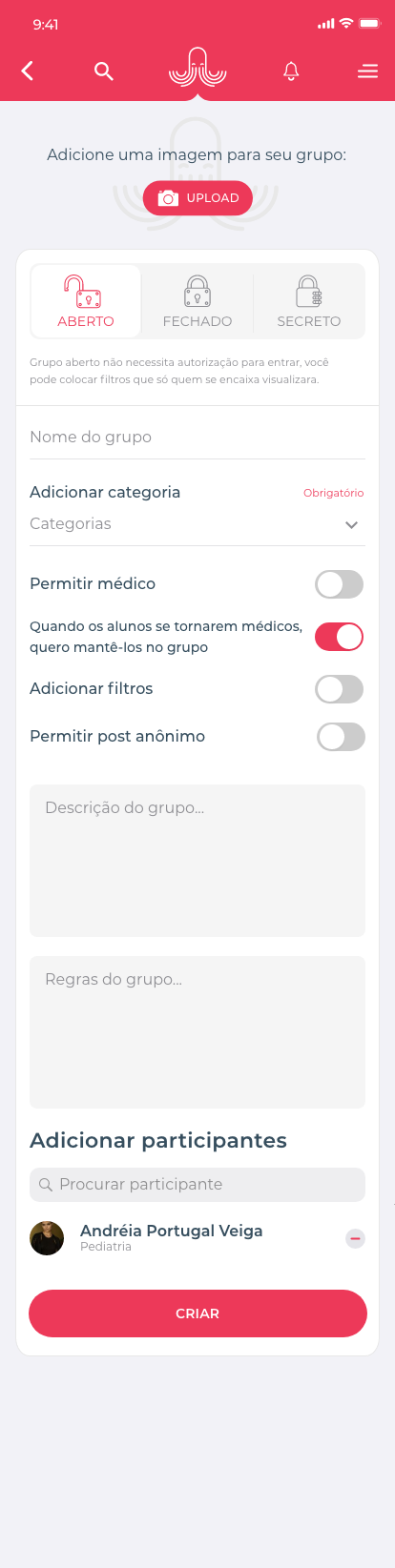Viewport: 395px width, 1568px height.
Task: Turn on Adicionar filtros switch
Action: 340,689
